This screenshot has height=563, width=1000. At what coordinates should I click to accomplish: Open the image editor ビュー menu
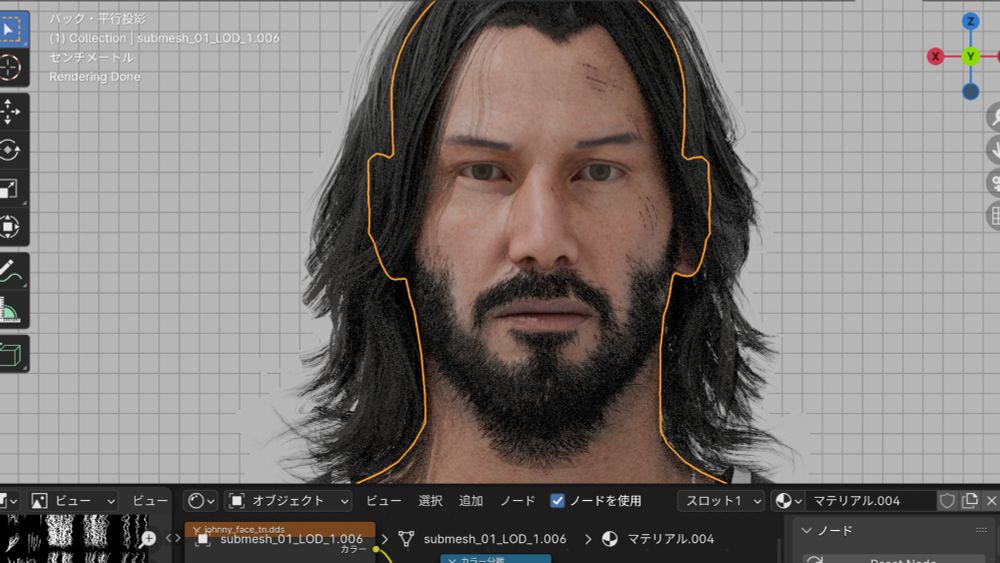150,501
